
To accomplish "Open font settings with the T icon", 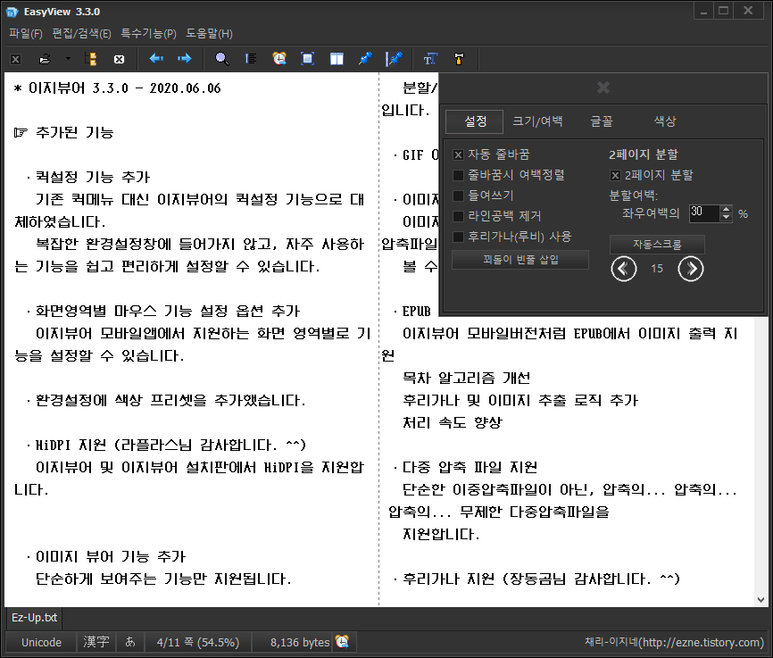I will [x=430, y=59].
